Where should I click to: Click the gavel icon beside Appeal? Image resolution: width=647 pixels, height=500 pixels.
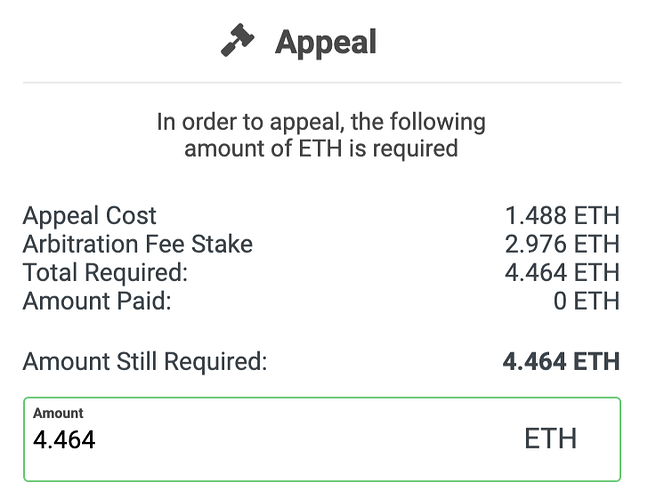click(238, 40)
